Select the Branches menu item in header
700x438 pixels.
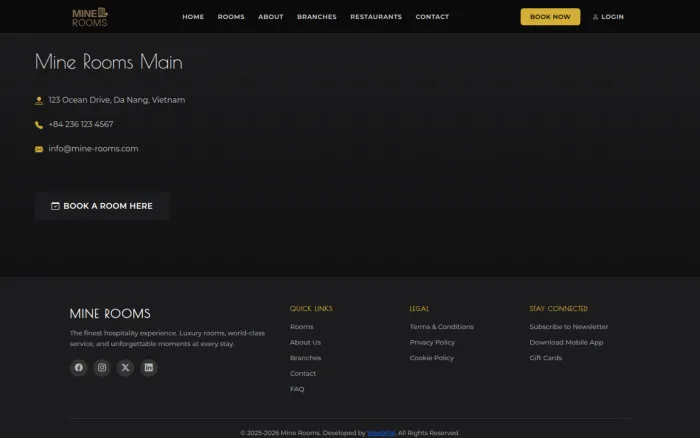(x=317, y=17)
